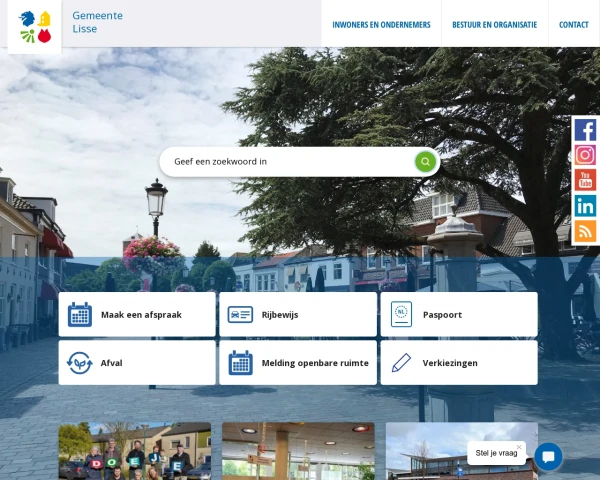
Task: Open the RSS feed icon
Action: tap(585, 231)
